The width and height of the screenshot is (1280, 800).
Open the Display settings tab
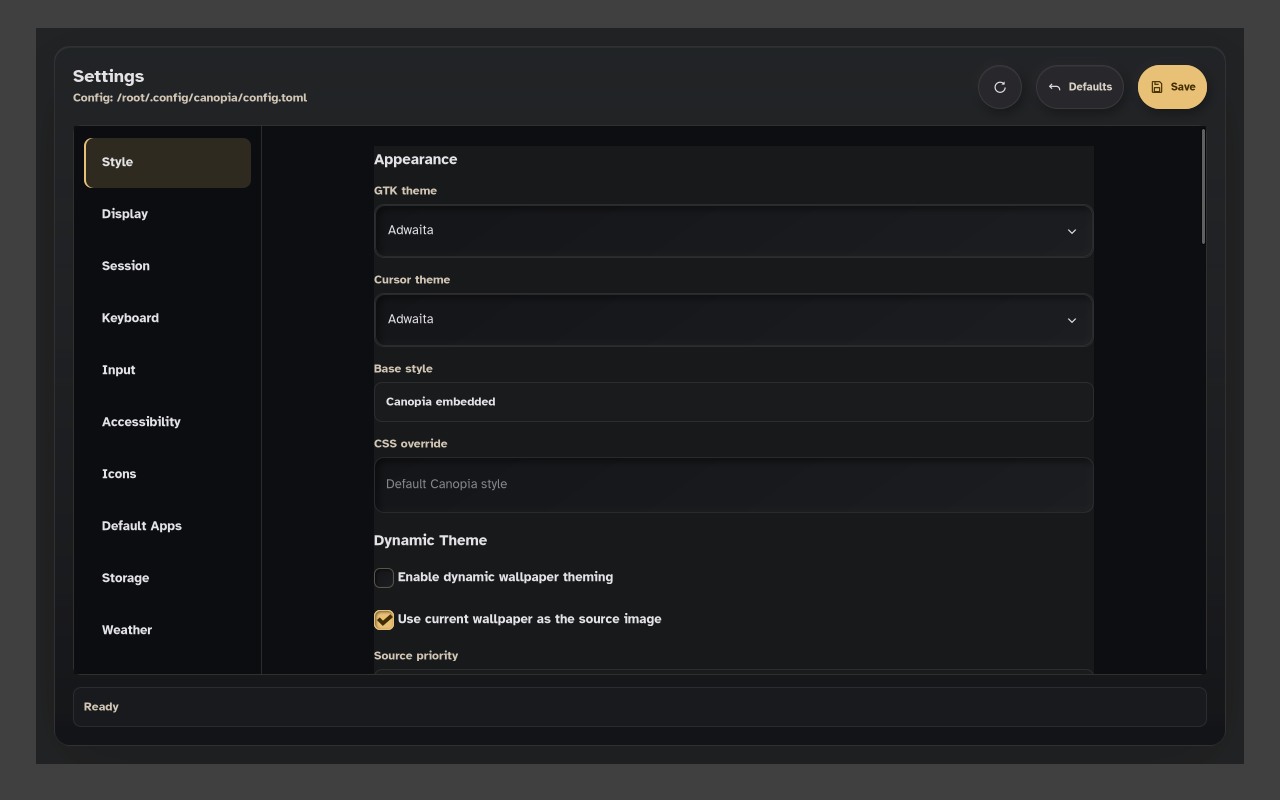167,214
